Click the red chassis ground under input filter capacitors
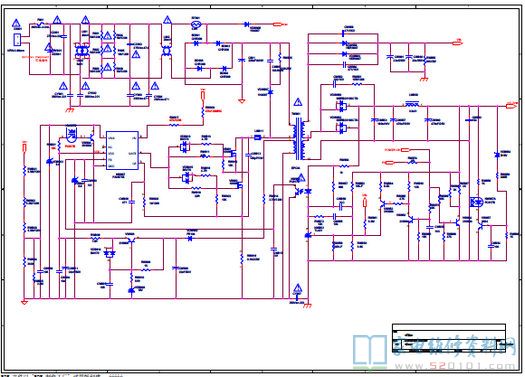Screen dimensions: 525x377 [70, 109]
